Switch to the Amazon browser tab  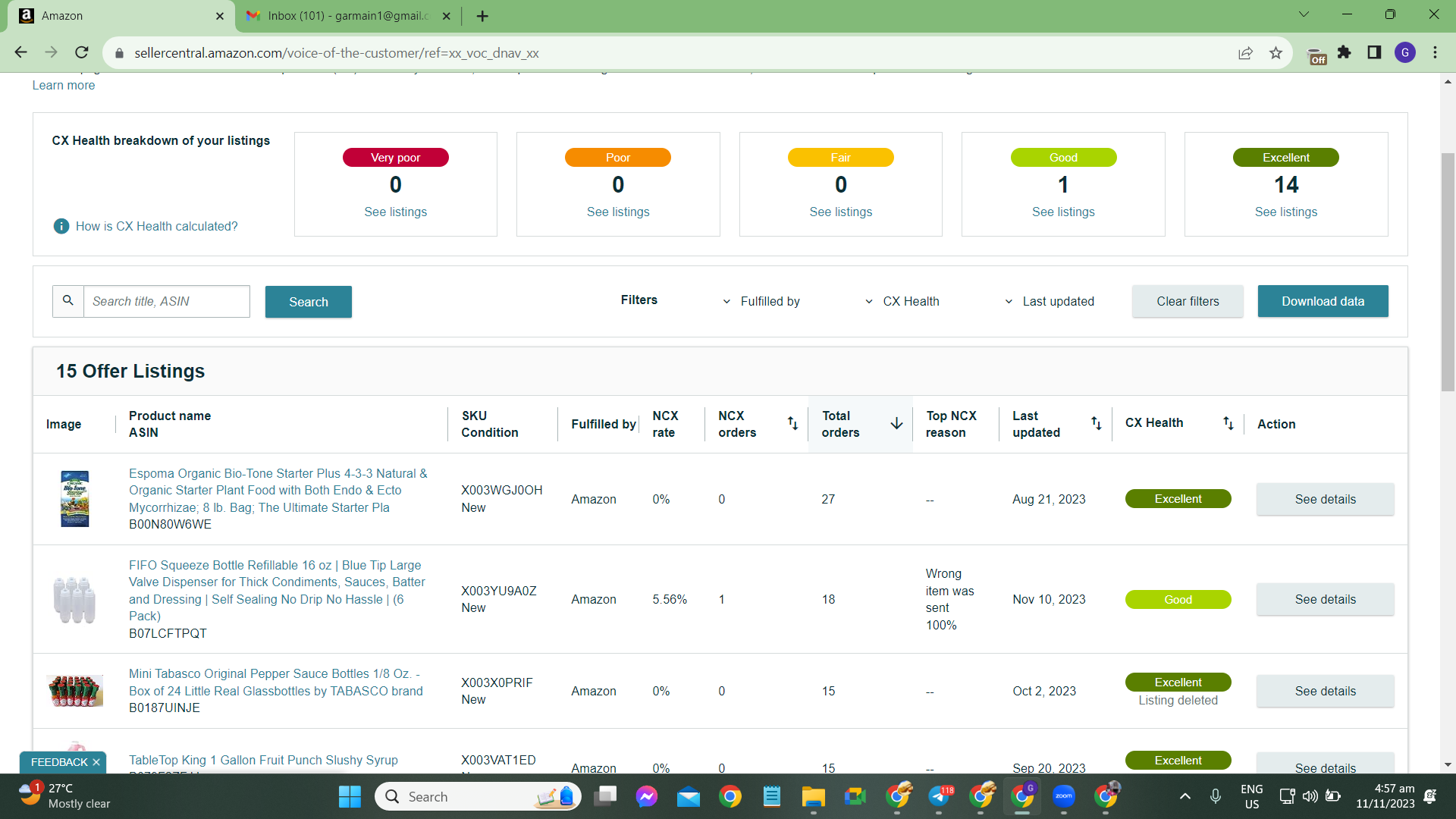(121, 16)
